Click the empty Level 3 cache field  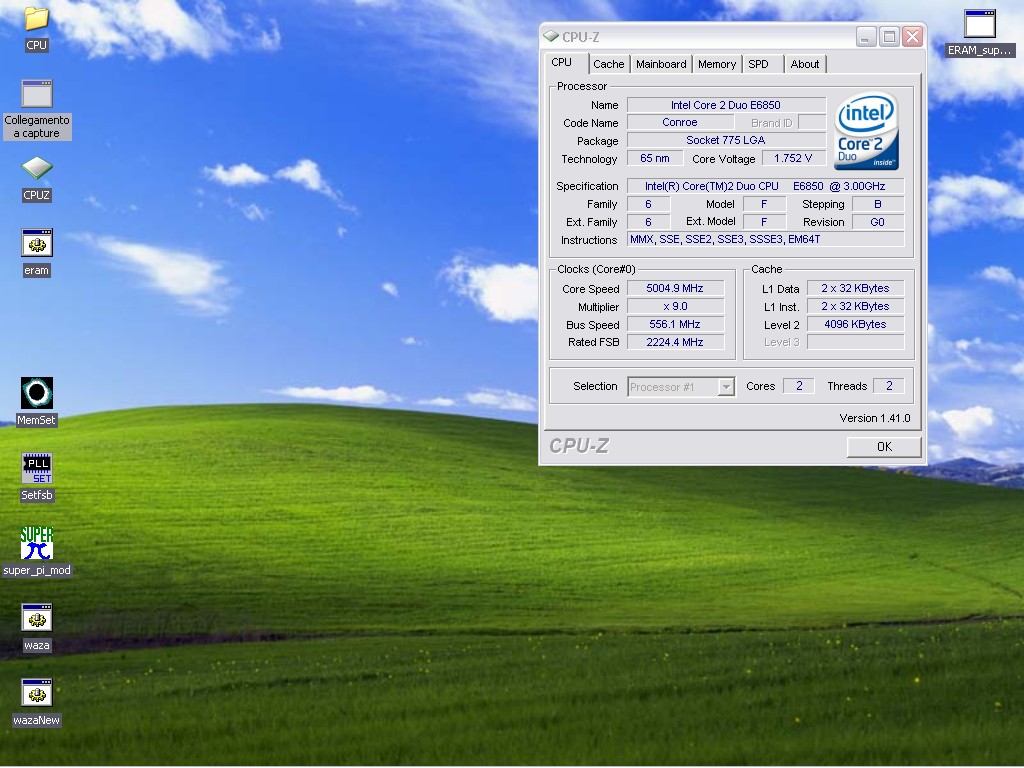pyautogui.click(x=856, y=342)
